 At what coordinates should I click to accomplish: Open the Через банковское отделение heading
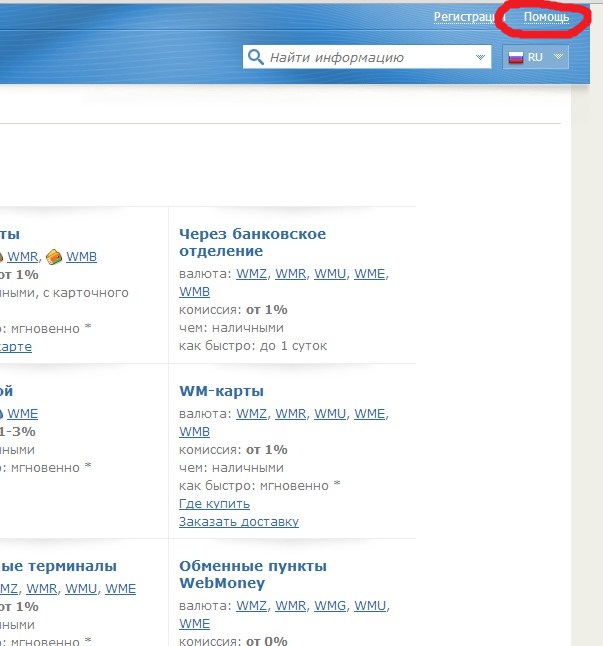252,242
